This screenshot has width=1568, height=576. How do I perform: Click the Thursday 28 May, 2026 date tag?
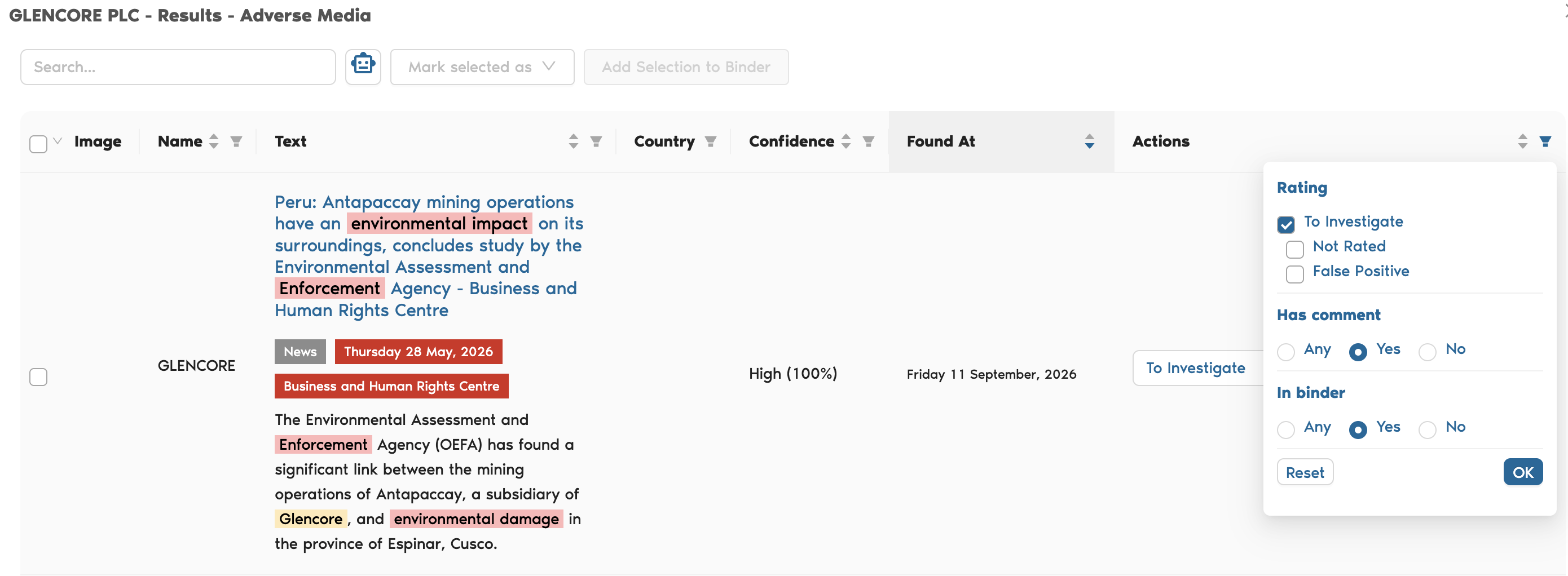click(419, 352)
